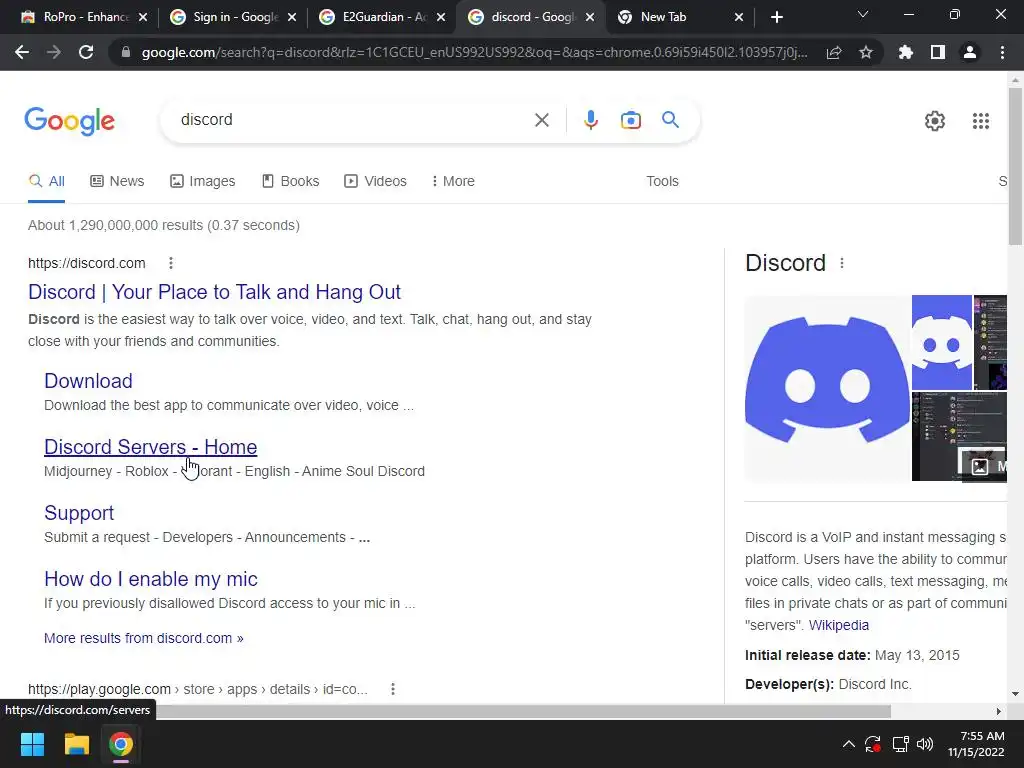
Task: Open File Explorer from the taskbar
Action: (76, 744)
